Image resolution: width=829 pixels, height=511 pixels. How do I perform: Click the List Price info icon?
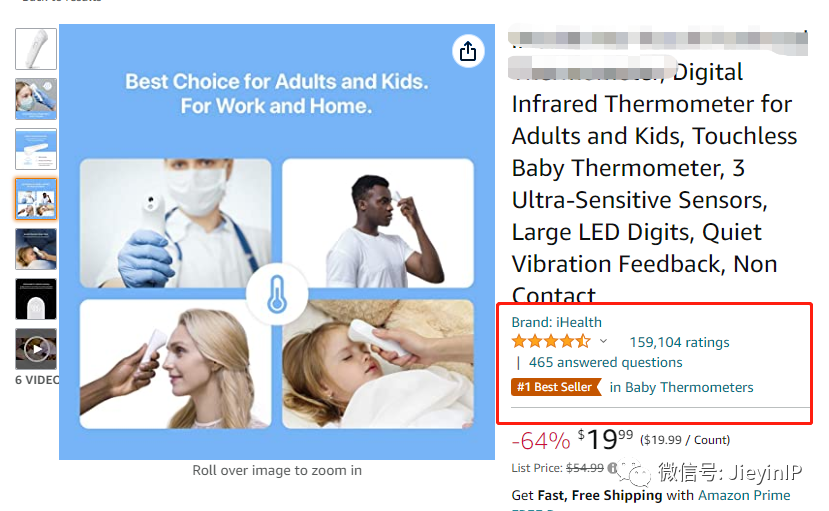tap(612, 468)
